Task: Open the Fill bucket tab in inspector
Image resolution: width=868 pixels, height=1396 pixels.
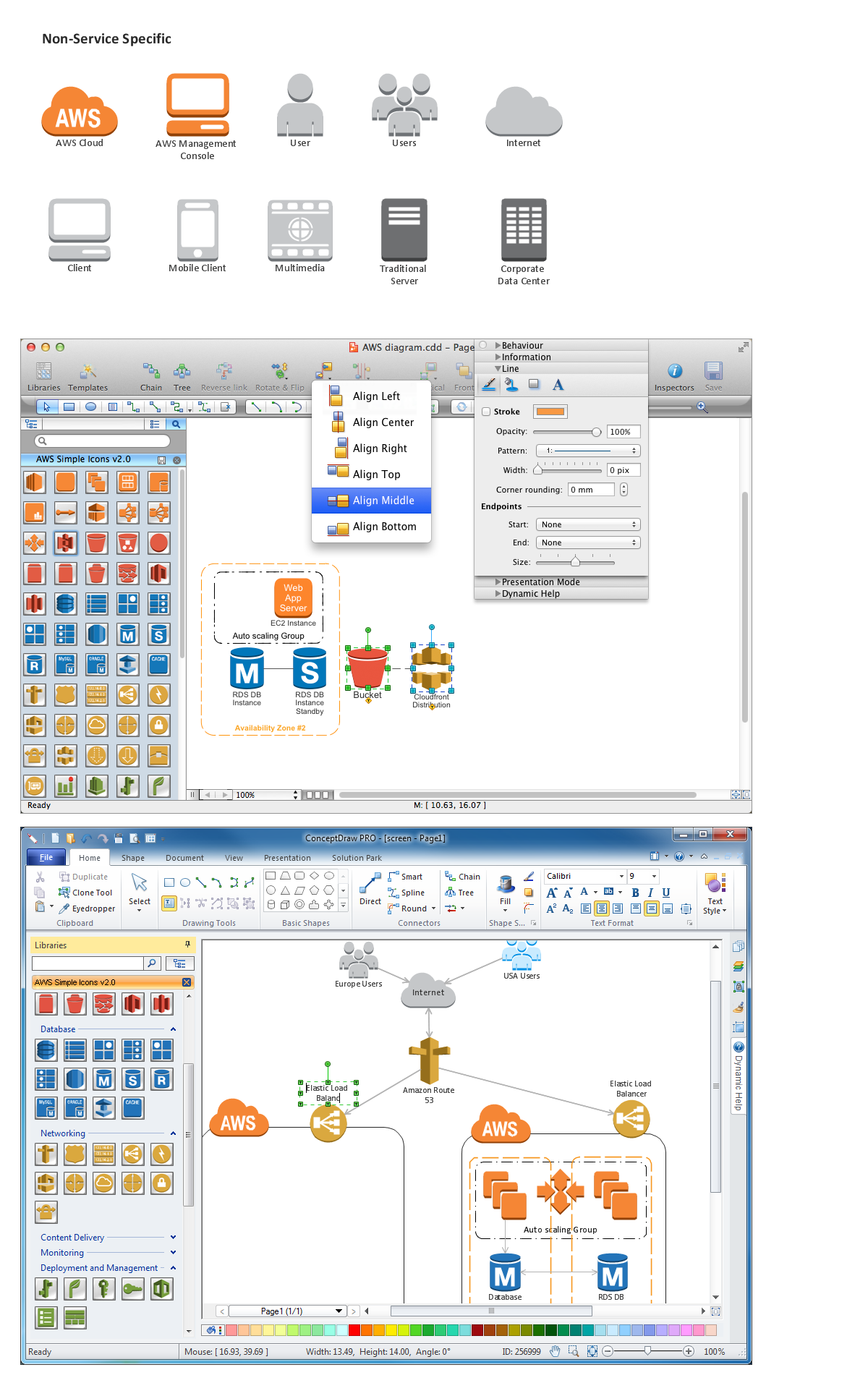Action: [x=511, y=385]
